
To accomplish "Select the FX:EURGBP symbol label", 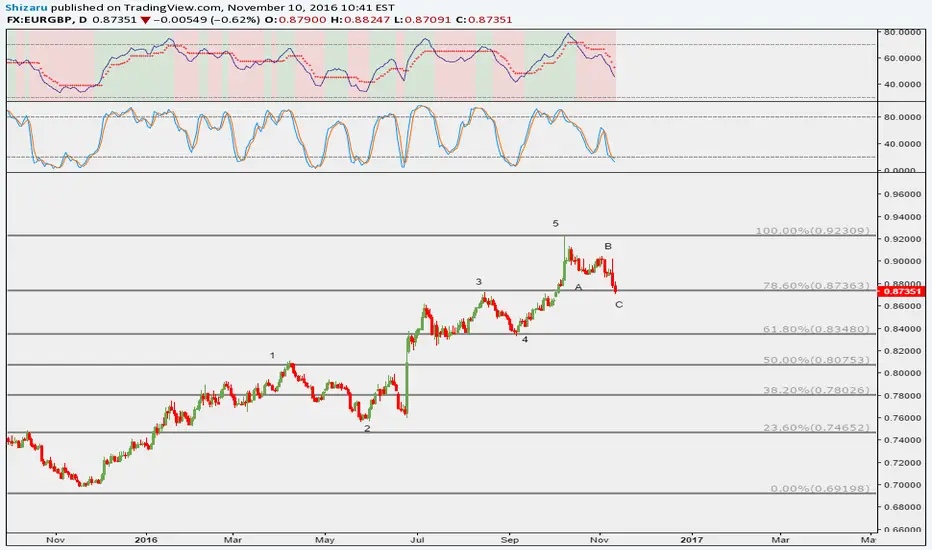I will (41, 20).
